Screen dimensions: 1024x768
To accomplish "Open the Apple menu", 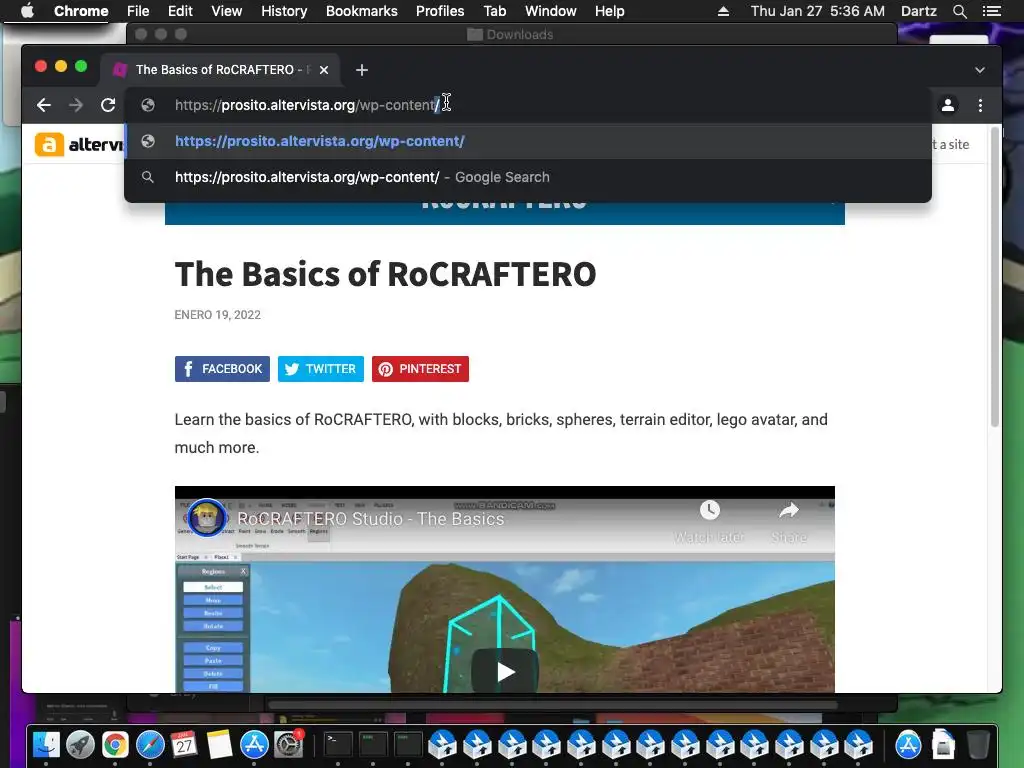I will pyautogui.click(x=27, y=11).
